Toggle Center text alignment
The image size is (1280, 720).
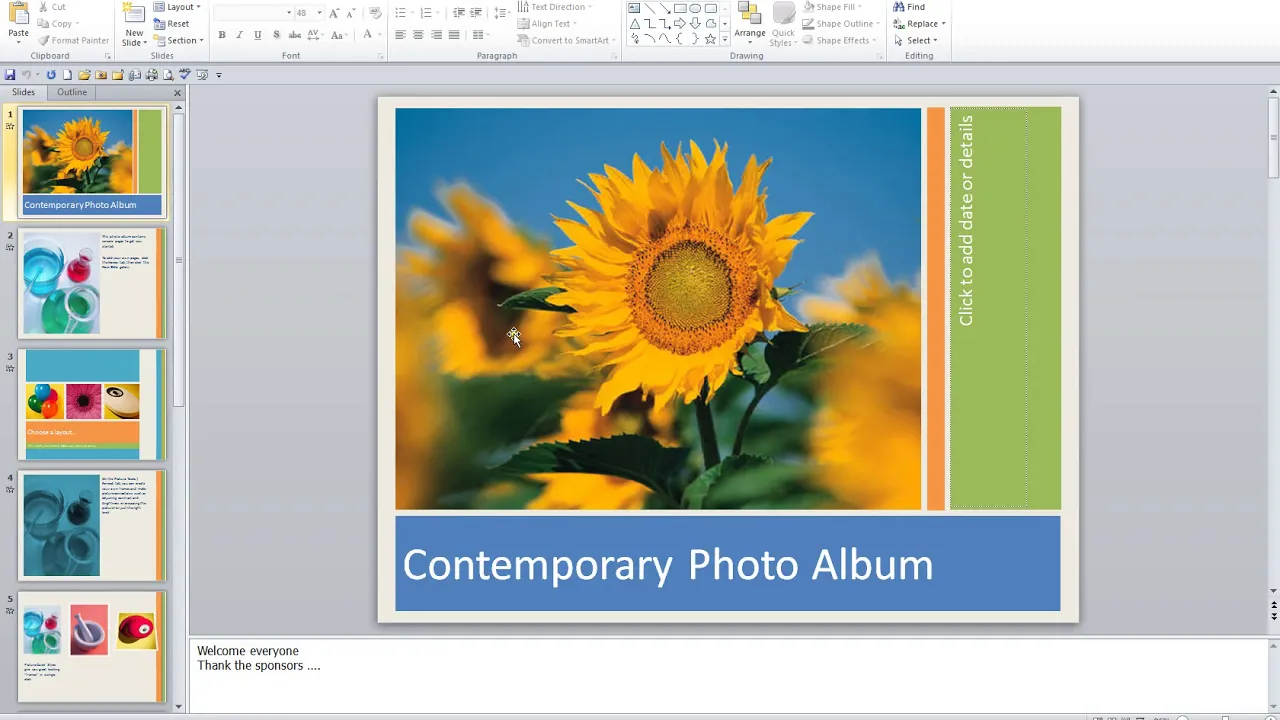pyautogui.click(x=418, y=34)
